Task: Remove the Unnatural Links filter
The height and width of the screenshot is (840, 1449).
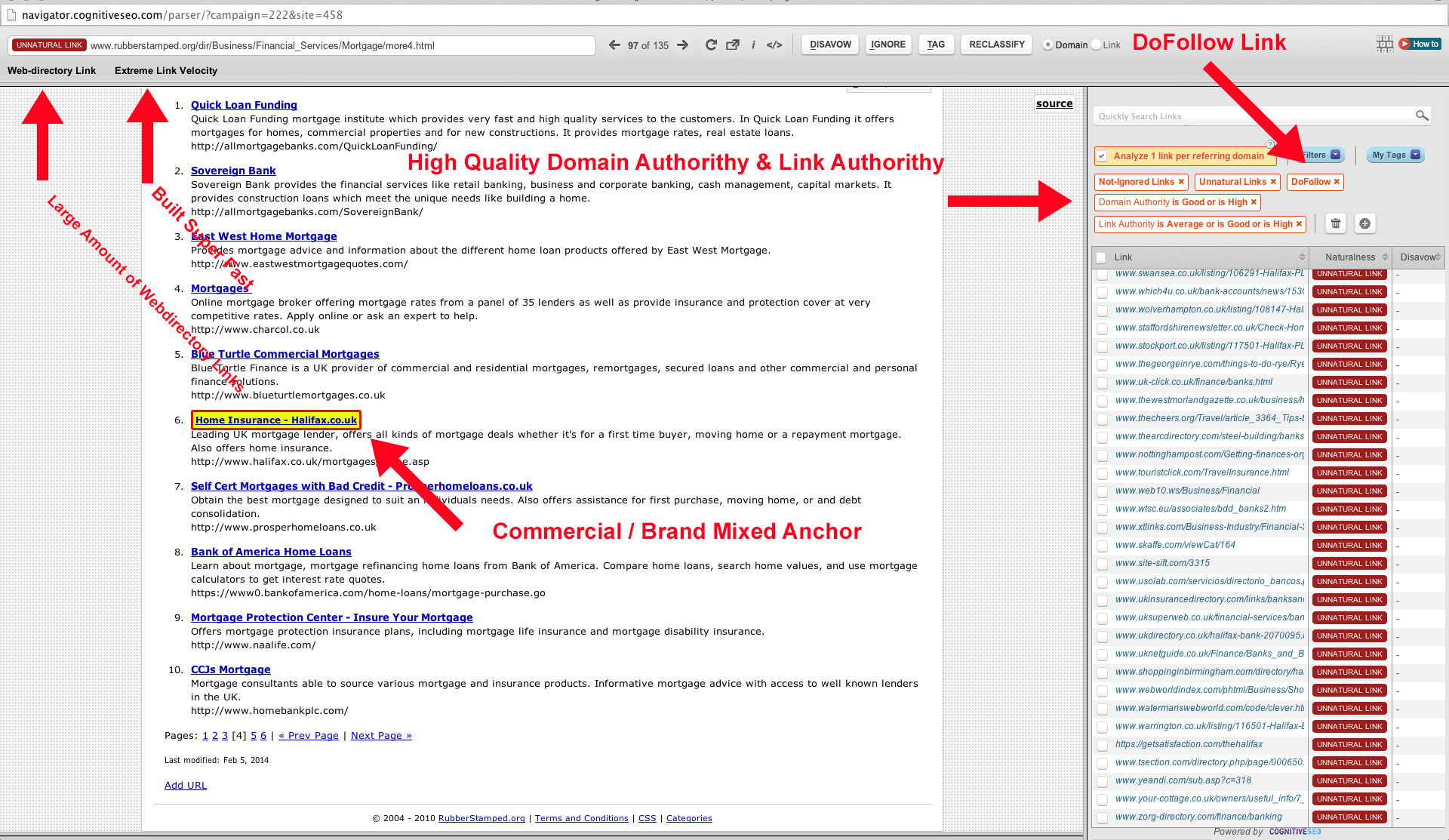Action: click(1273, 182)
